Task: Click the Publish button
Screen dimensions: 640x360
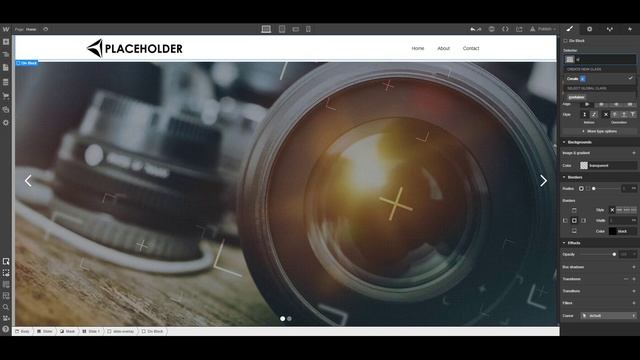Action: click(543, 29)
